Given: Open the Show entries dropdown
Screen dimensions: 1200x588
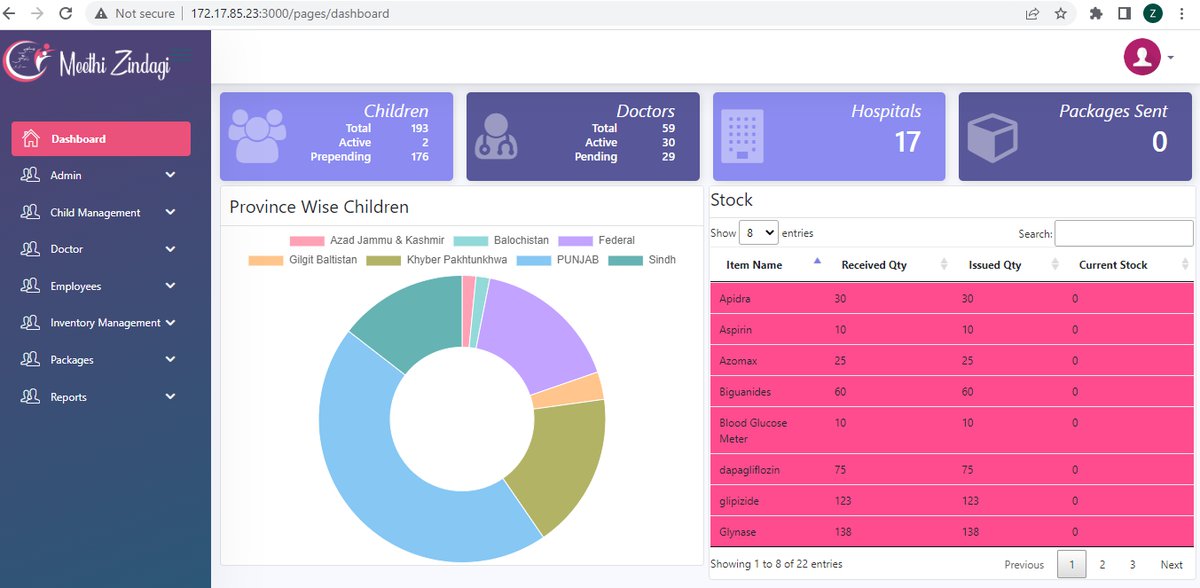Looking at the screenshot, I should (759, 233).
